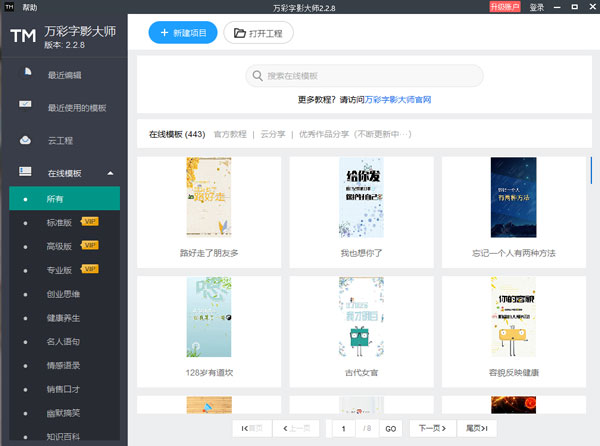Switch to the 云分享 tab
This screenshot has height=446, width=600.
(273, 134)
